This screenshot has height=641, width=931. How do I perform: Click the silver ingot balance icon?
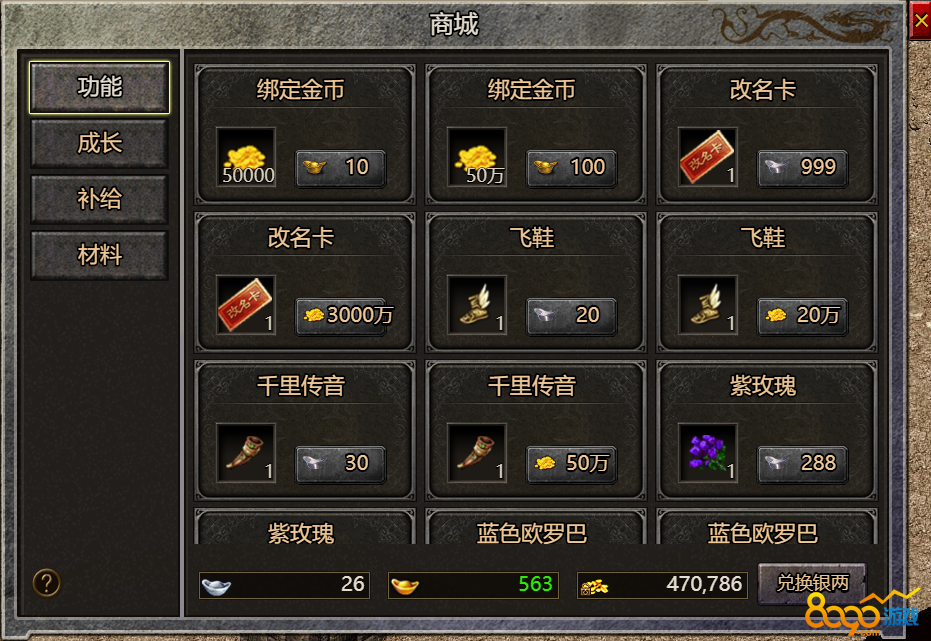tap(216, 586)
